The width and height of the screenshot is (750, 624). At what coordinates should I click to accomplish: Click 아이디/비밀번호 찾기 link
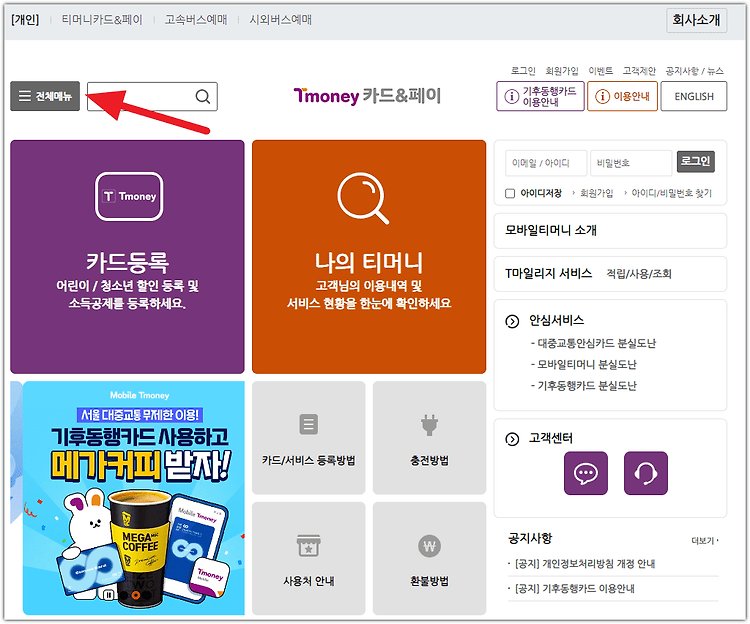click(672, 193)
